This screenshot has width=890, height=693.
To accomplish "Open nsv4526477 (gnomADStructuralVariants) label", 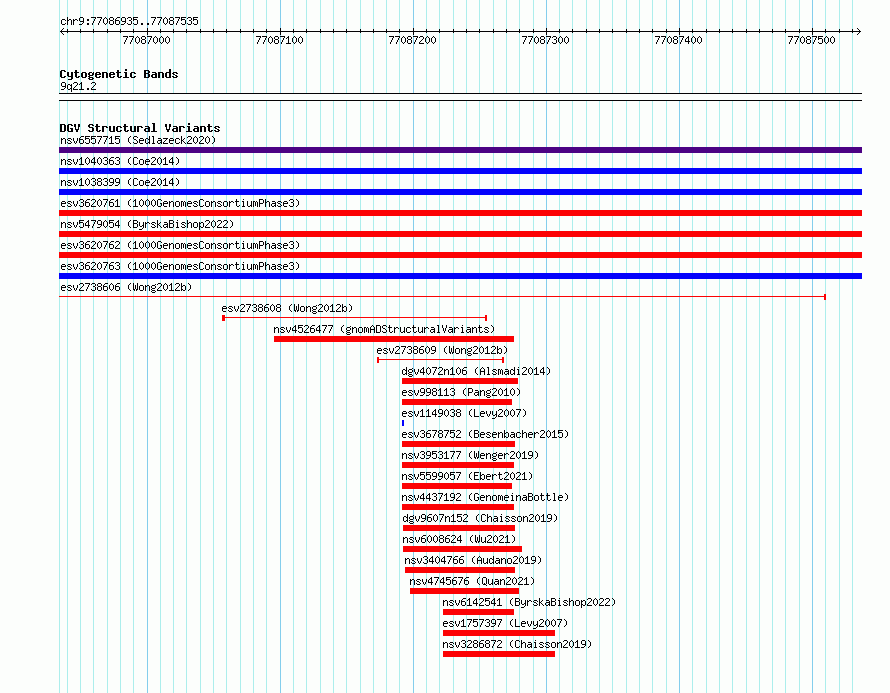I will (384, 329).
